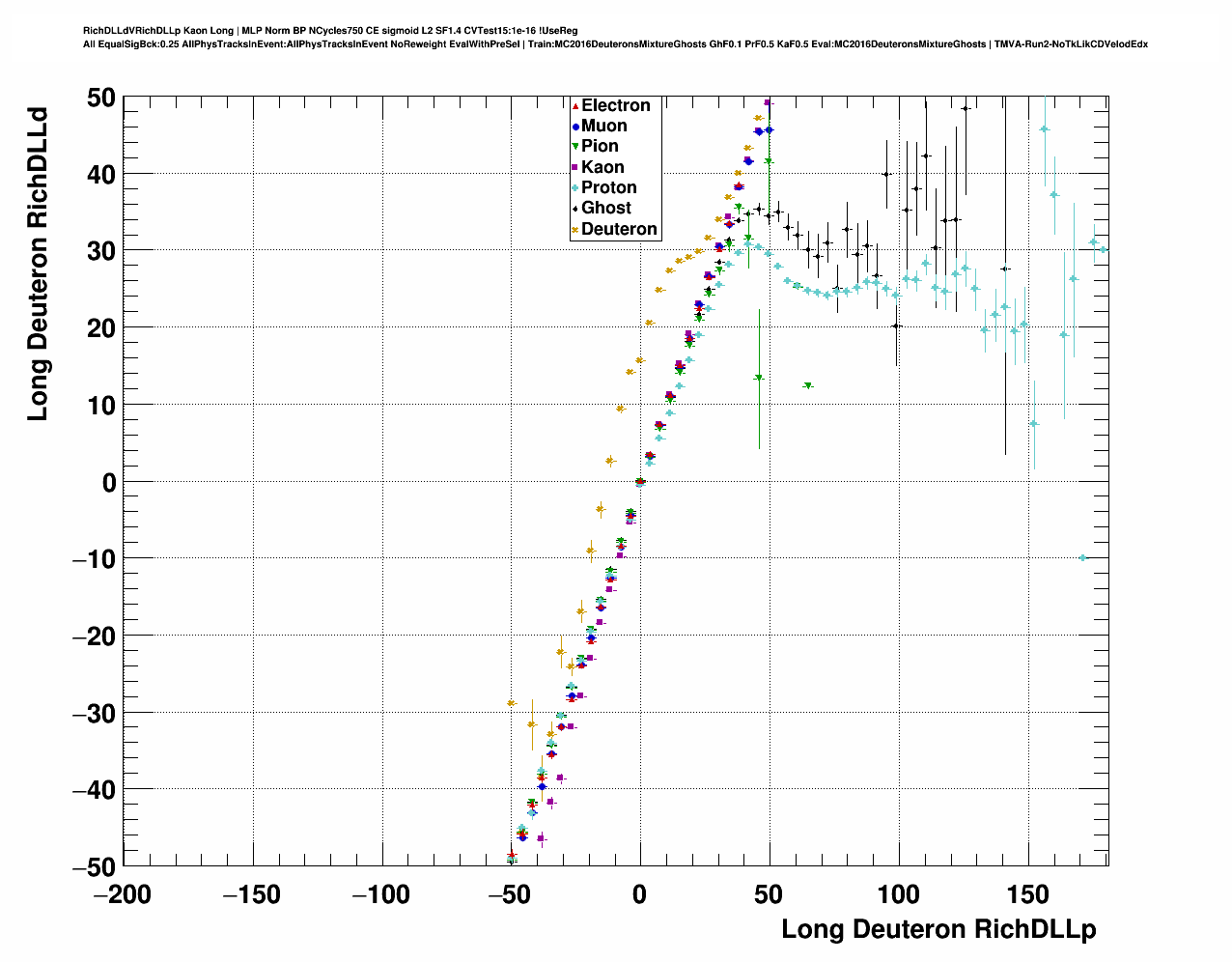The width and height of the screenshot is (1232, 962).
Task: Select the green Pion triangle legend marker
Action: (575, 147)
